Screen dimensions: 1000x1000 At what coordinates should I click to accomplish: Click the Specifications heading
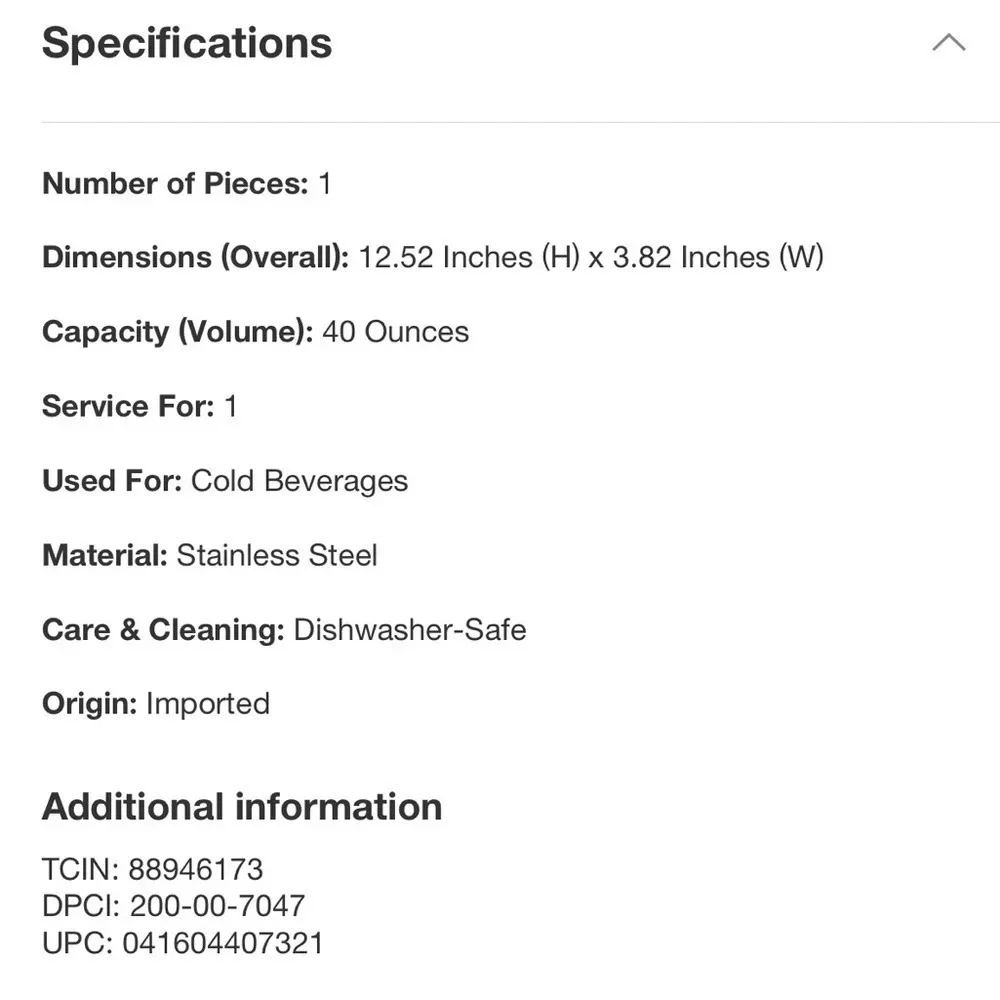tap(187, 43)
